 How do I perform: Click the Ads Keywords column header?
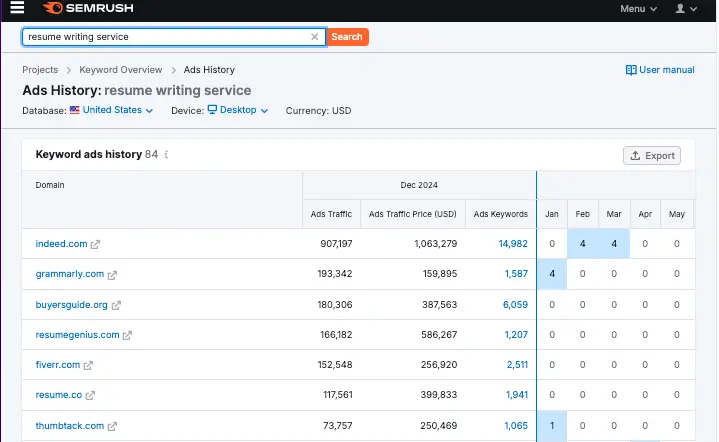click(501, 214)
